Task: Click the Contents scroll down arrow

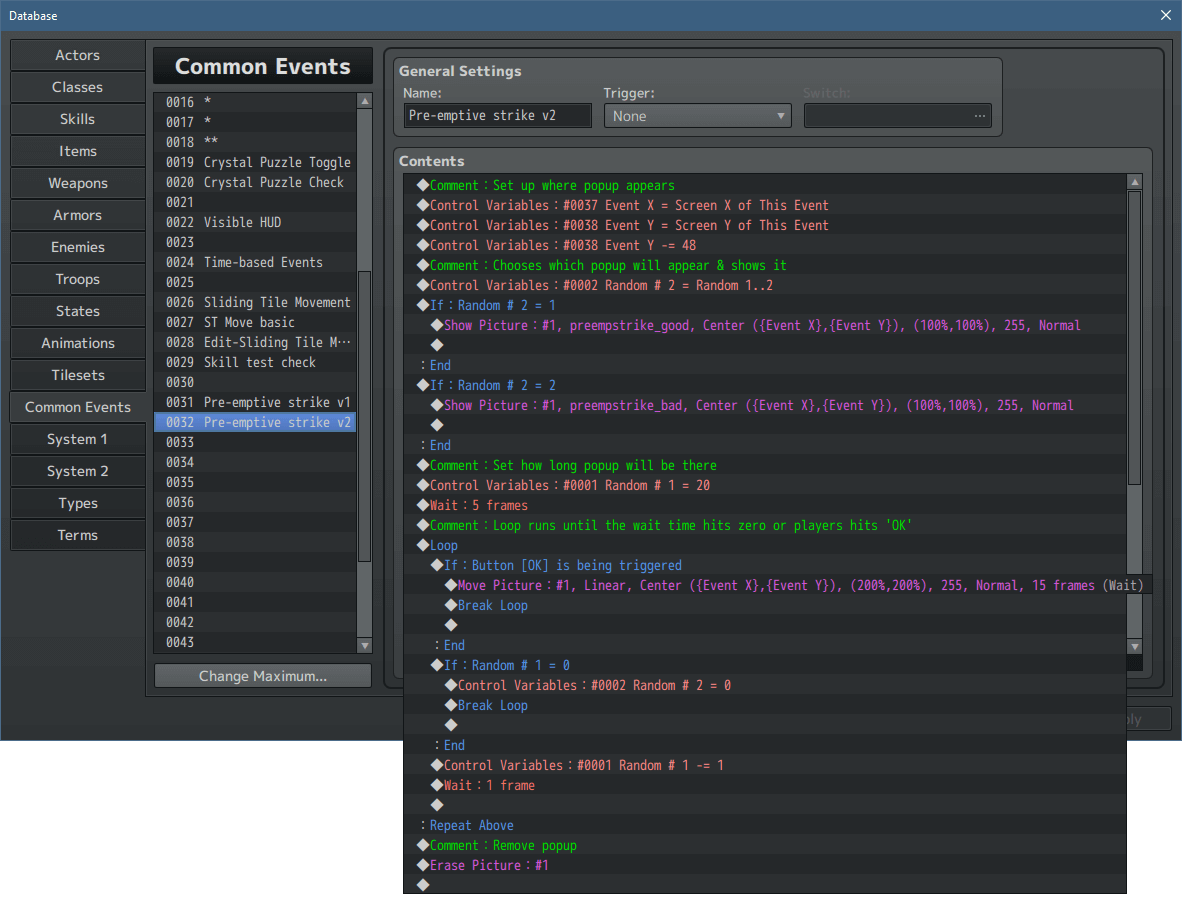Action: pos(1135,647)
